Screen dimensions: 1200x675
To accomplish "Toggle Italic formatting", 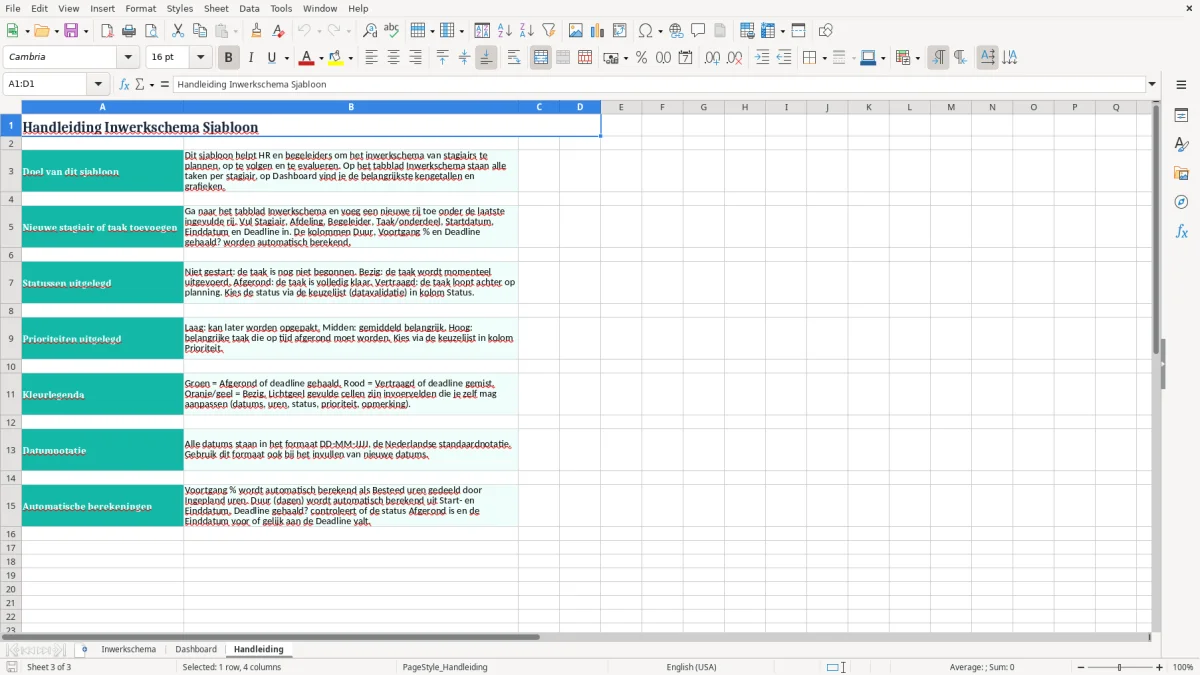I will pyautogui.click(x=251, y=58).
